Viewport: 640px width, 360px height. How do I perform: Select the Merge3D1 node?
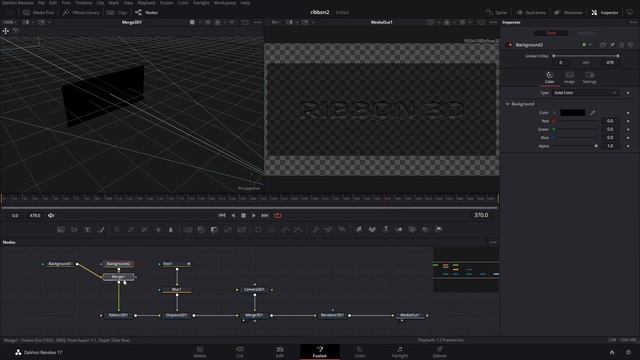tap(254, 316)
